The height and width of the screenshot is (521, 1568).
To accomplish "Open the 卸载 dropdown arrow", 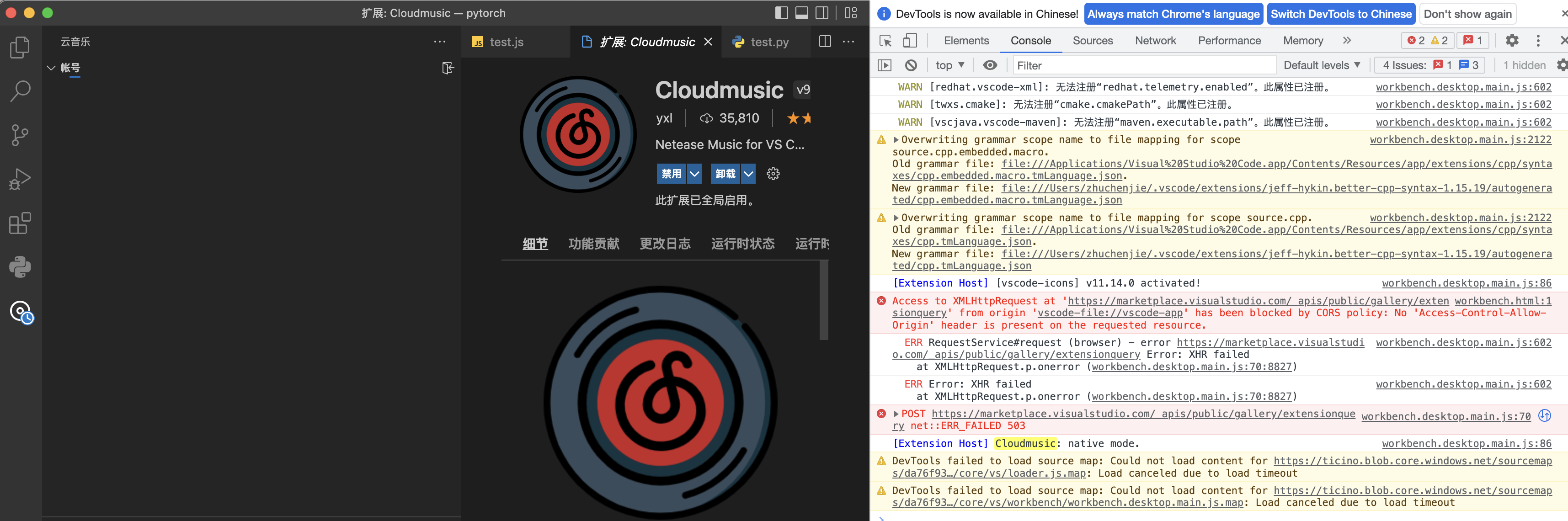I will coord(748,174).
